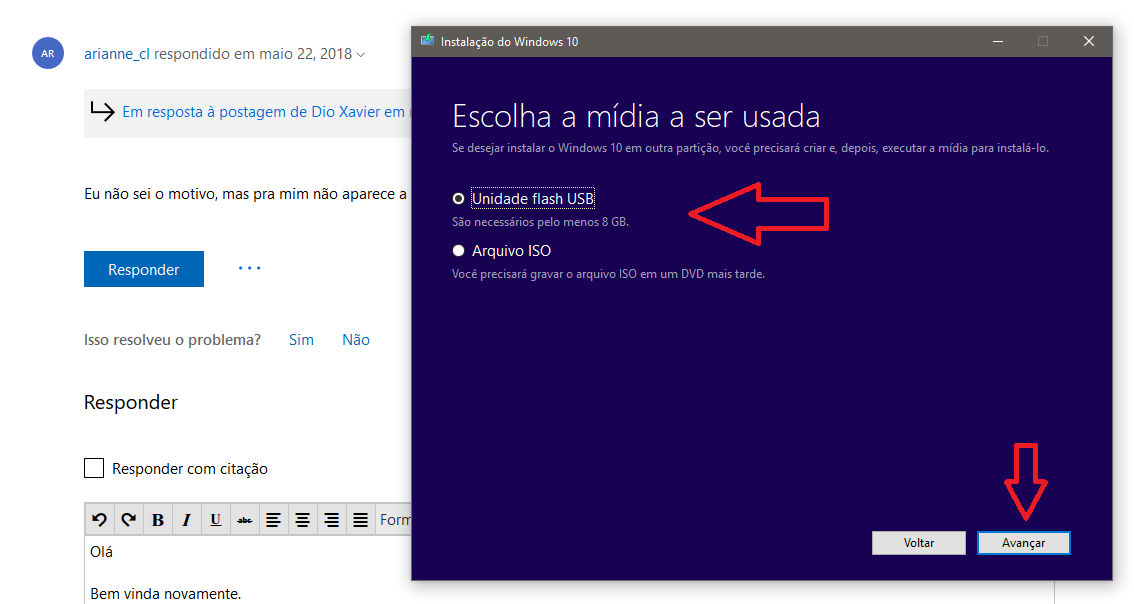Center align text in reply editor
Image resolution: width=1134 pixels, height=604 pixels.
[x=302, y=519]
